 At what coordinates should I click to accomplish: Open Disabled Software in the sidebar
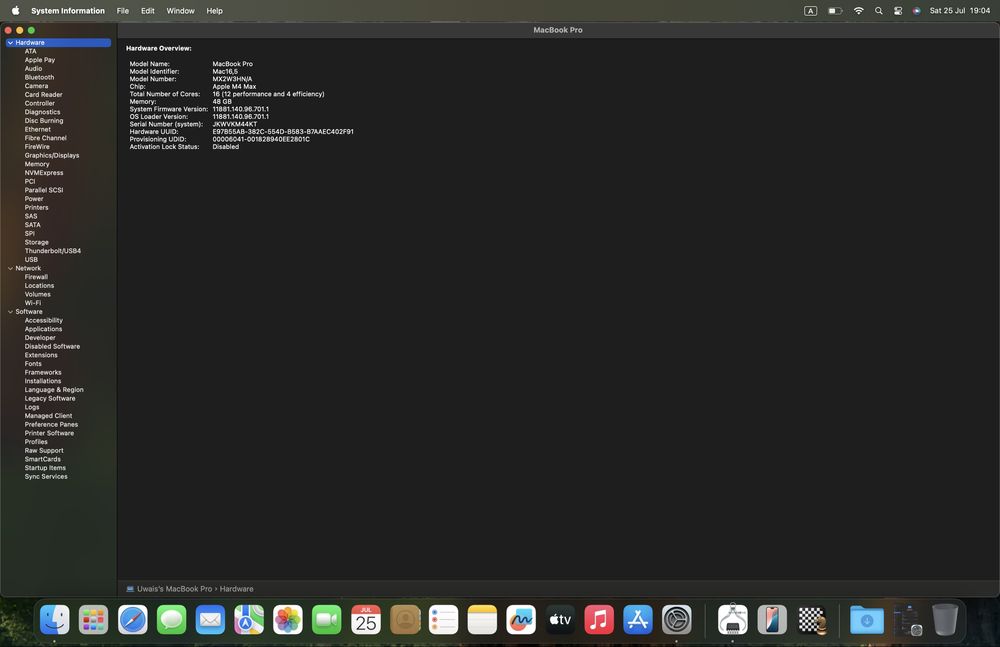(52, 346)
